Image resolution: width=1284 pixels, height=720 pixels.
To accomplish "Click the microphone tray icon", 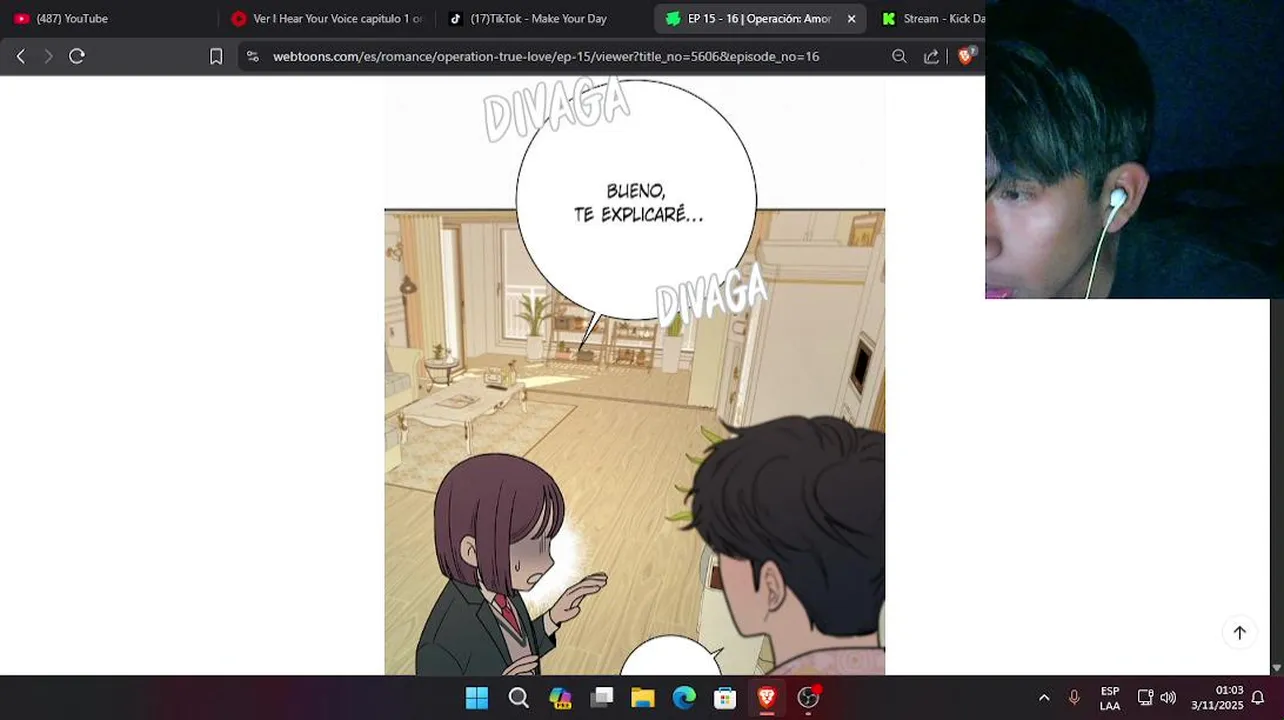I will (x=1075, y=698).
